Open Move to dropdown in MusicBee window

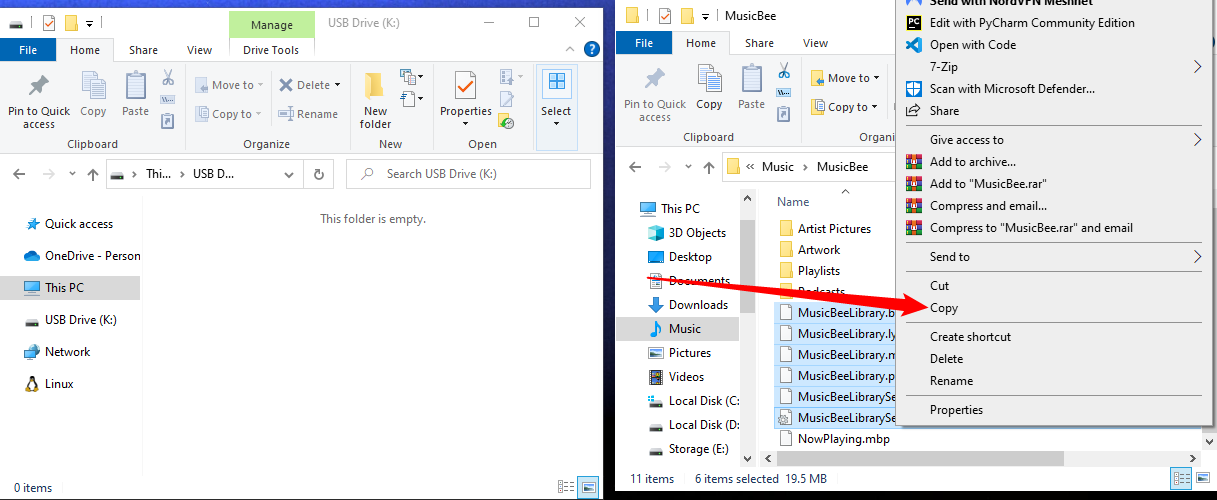845,78
